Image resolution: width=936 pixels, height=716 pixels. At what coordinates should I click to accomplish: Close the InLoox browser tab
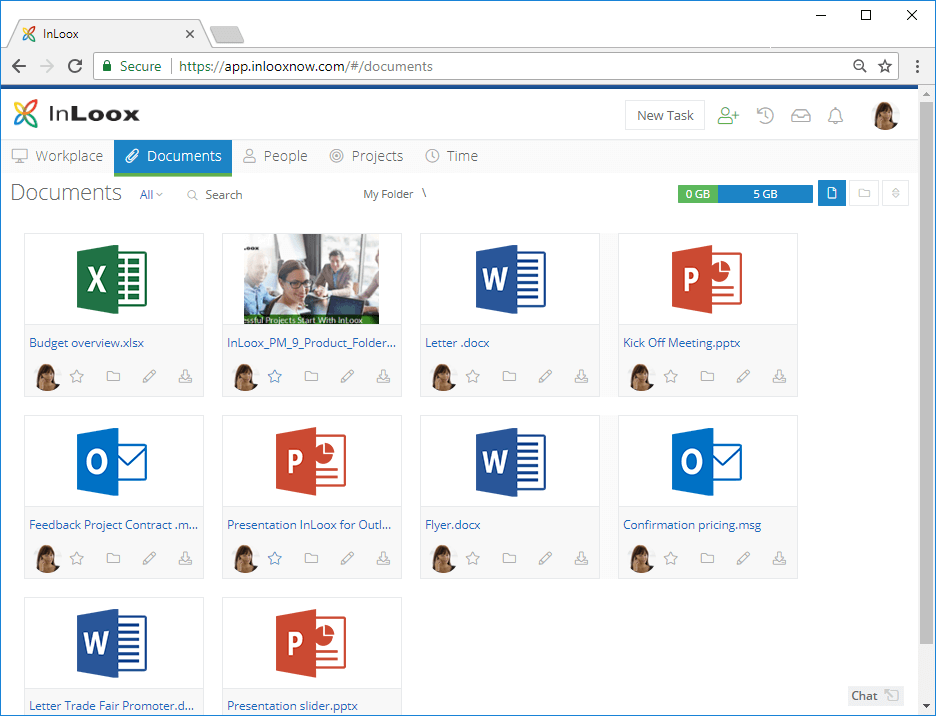coord(190,34)
